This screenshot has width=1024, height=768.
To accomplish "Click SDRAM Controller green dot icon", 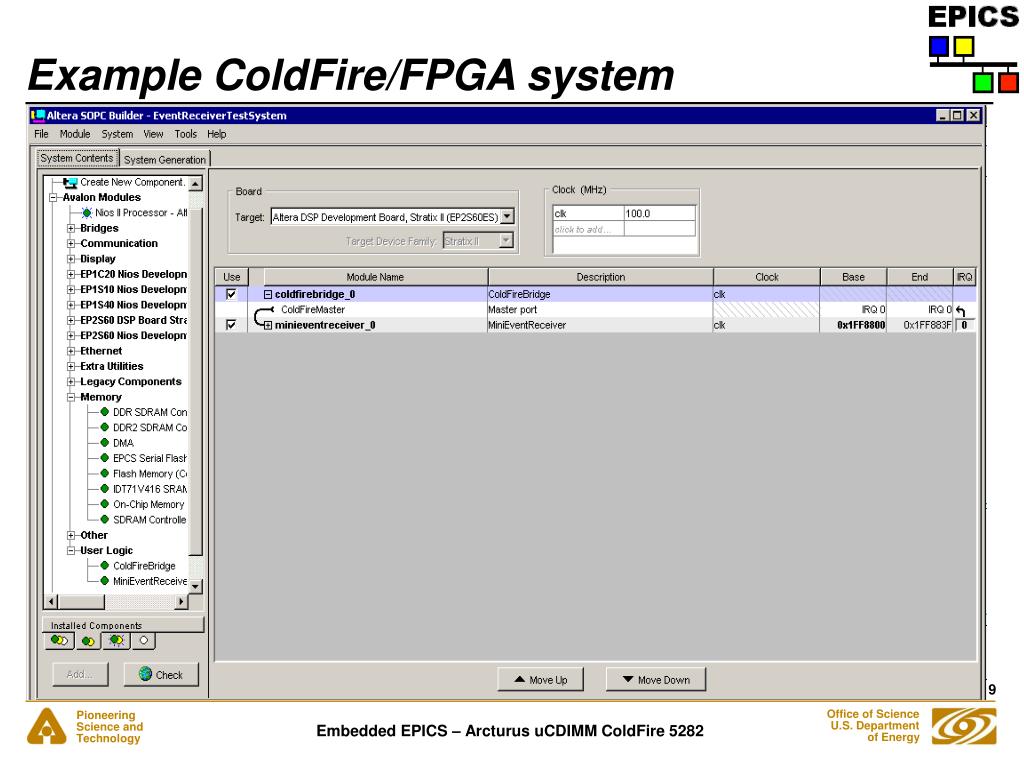I will 104,519.
